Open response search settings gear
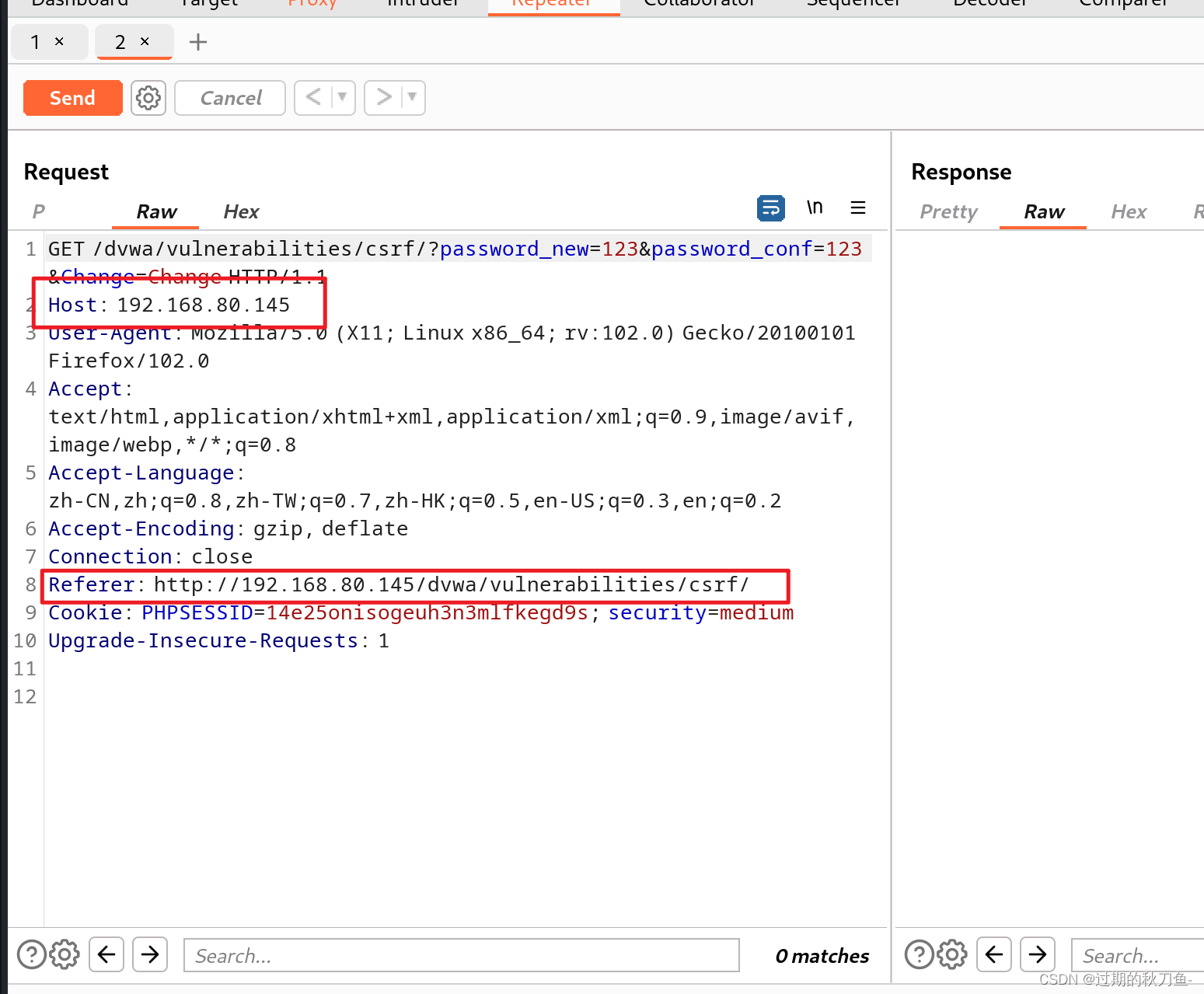 pyautogui.click(x=952, y=954)
